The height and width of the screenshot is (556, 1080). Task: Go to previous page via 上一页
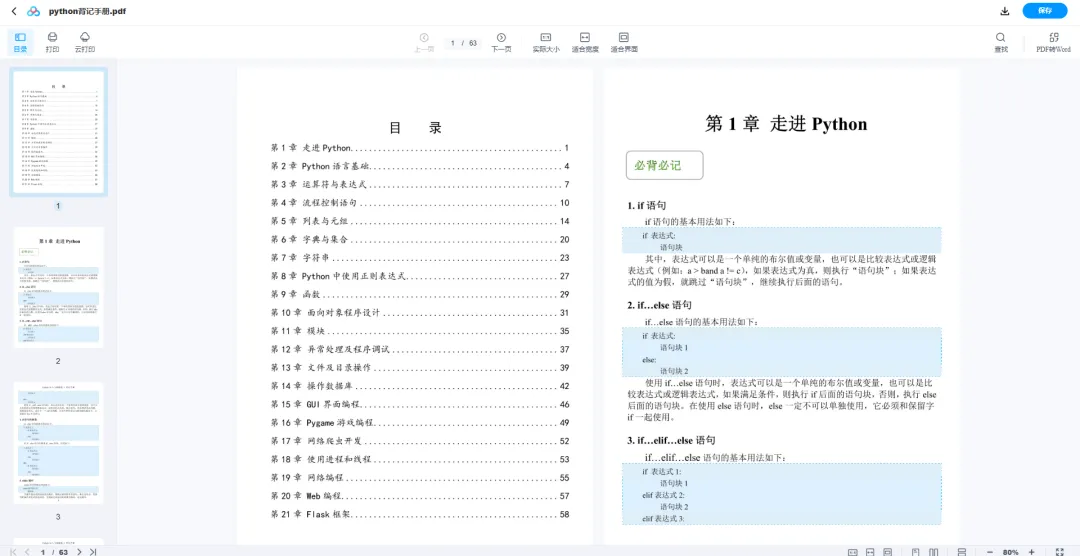point(424,43)
